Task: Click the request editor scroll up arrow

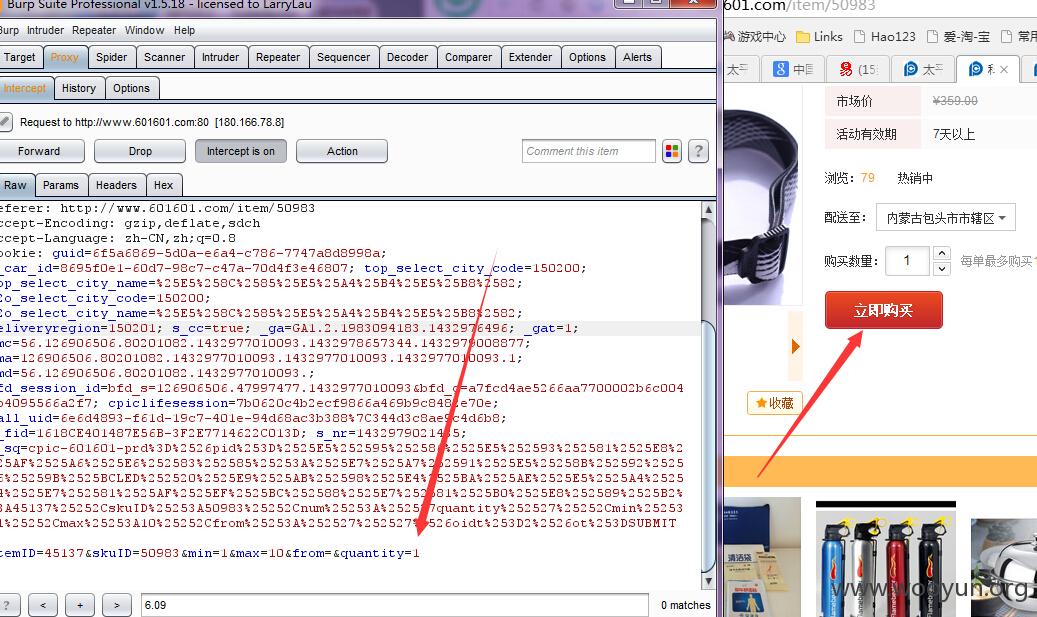Action: [x=708, y=210]
